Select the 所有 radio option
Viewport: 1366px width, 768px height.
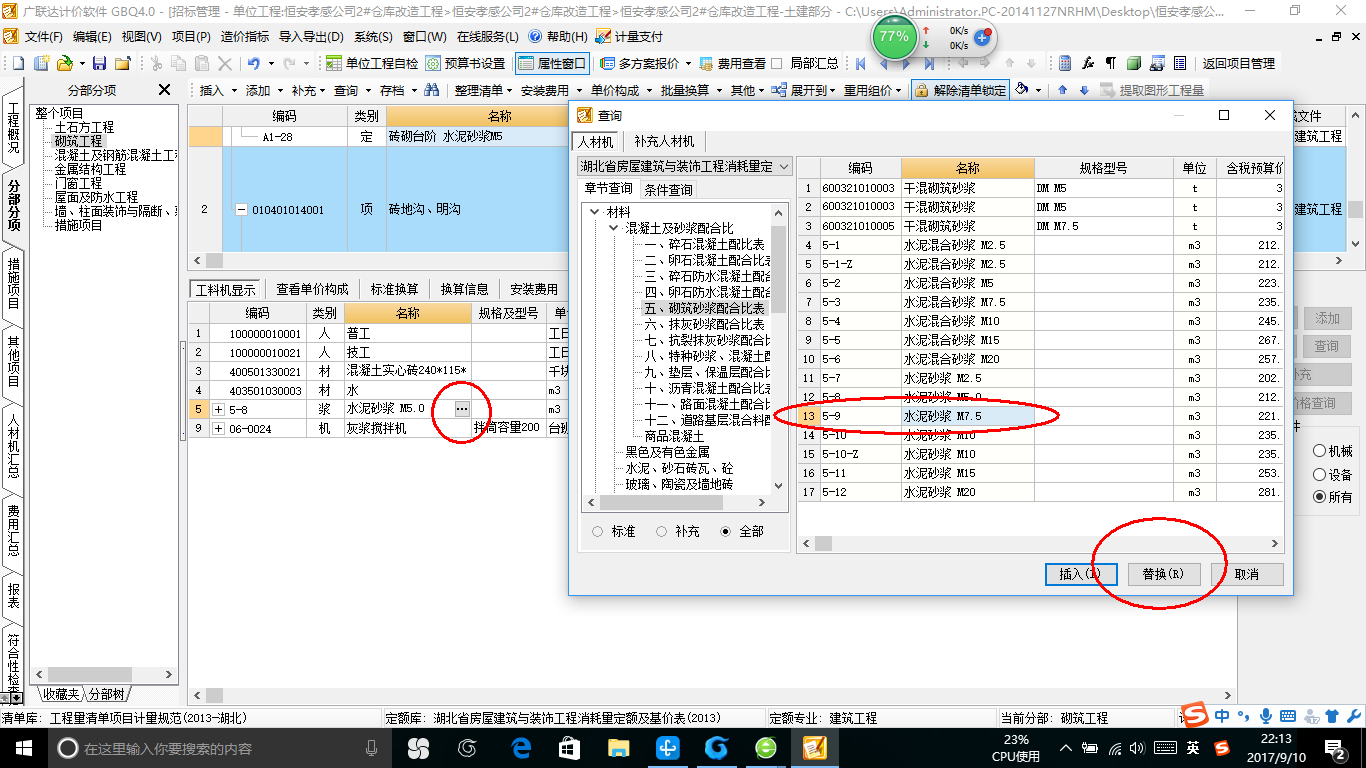[x=1320, y=497]
